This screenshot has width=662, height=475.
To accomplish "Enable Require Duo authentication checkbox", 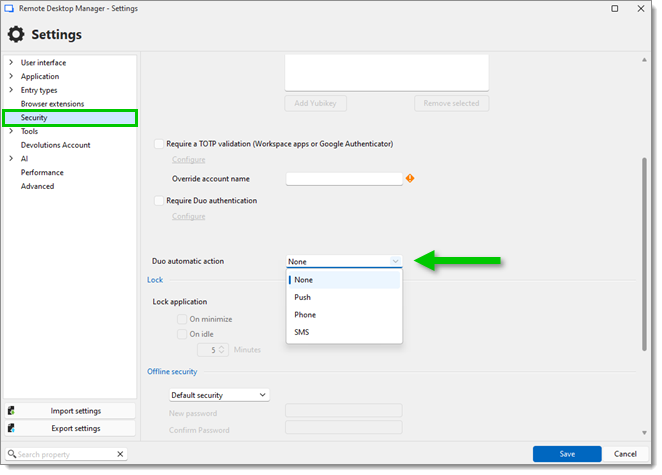I will click(159, 201).
